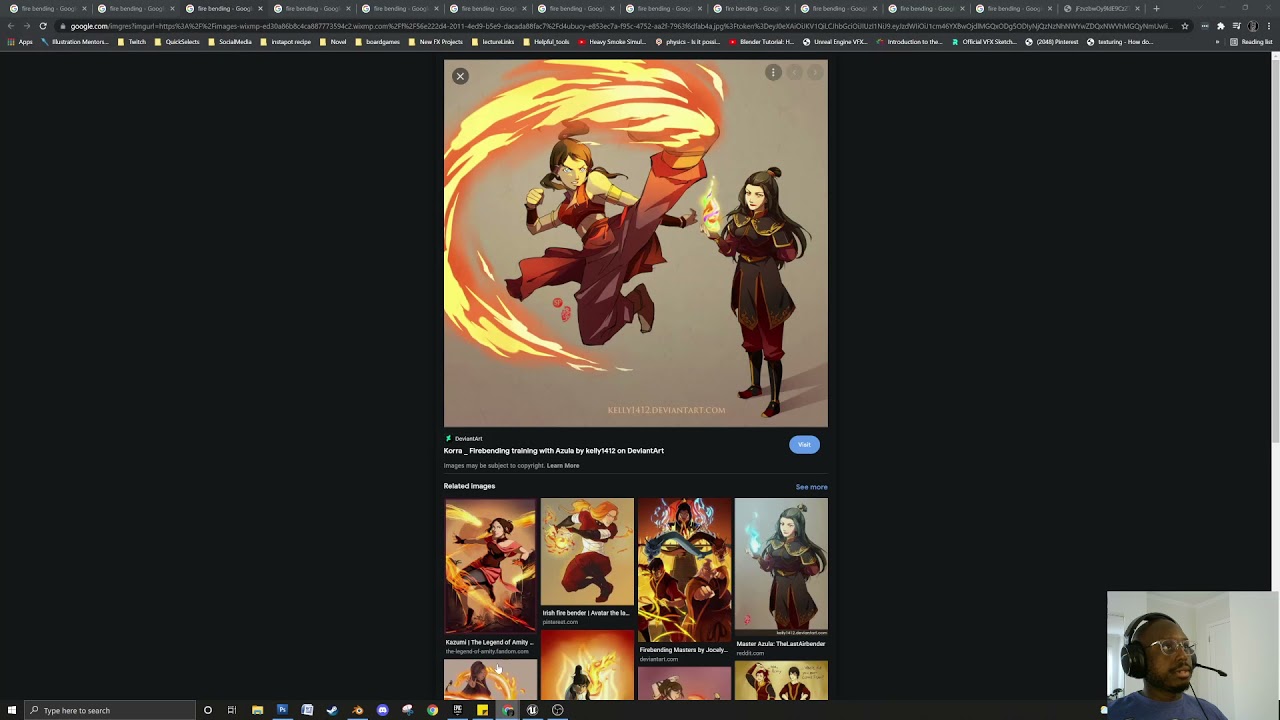
Task: Open Discord from the taskbar
Action: click(382, 710)
